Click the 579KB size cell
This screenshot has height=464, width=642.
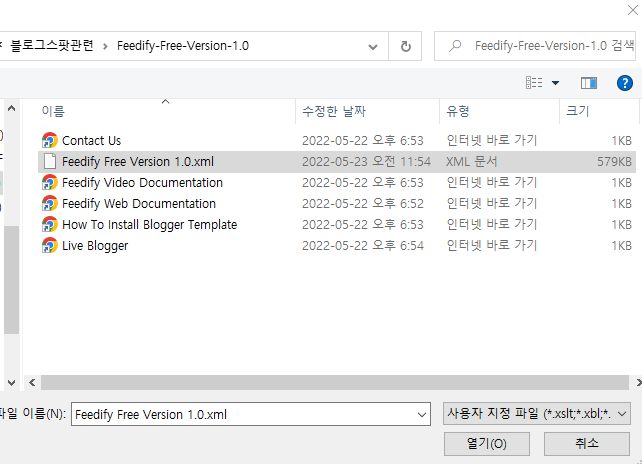(x=614, y=161)
